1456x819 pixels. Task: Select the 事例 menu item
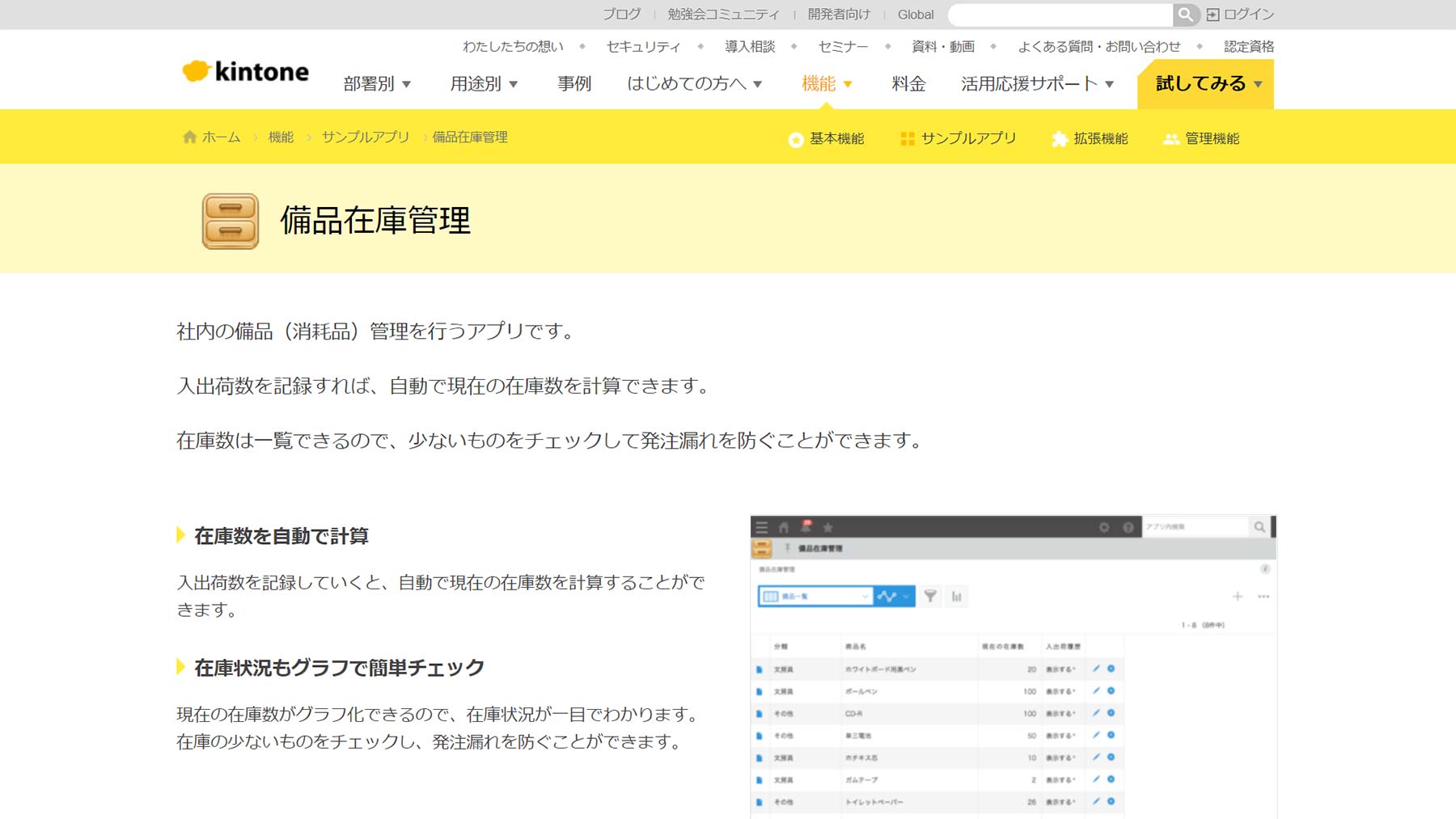pos(574,83)
